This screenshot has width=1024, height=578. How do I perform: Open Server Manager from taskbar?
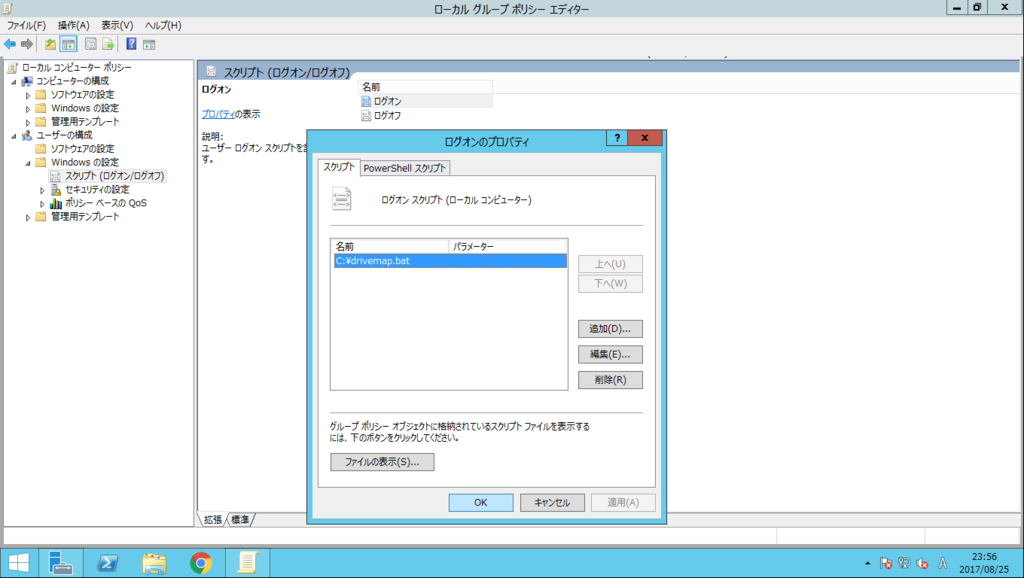(61, 562)
